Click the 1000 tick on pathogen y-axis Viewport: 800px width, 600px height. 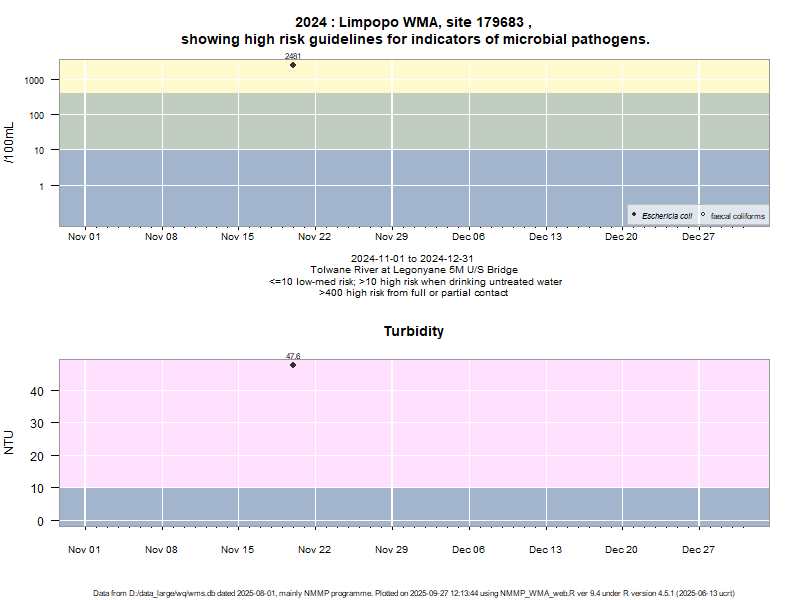click(35, 80)
